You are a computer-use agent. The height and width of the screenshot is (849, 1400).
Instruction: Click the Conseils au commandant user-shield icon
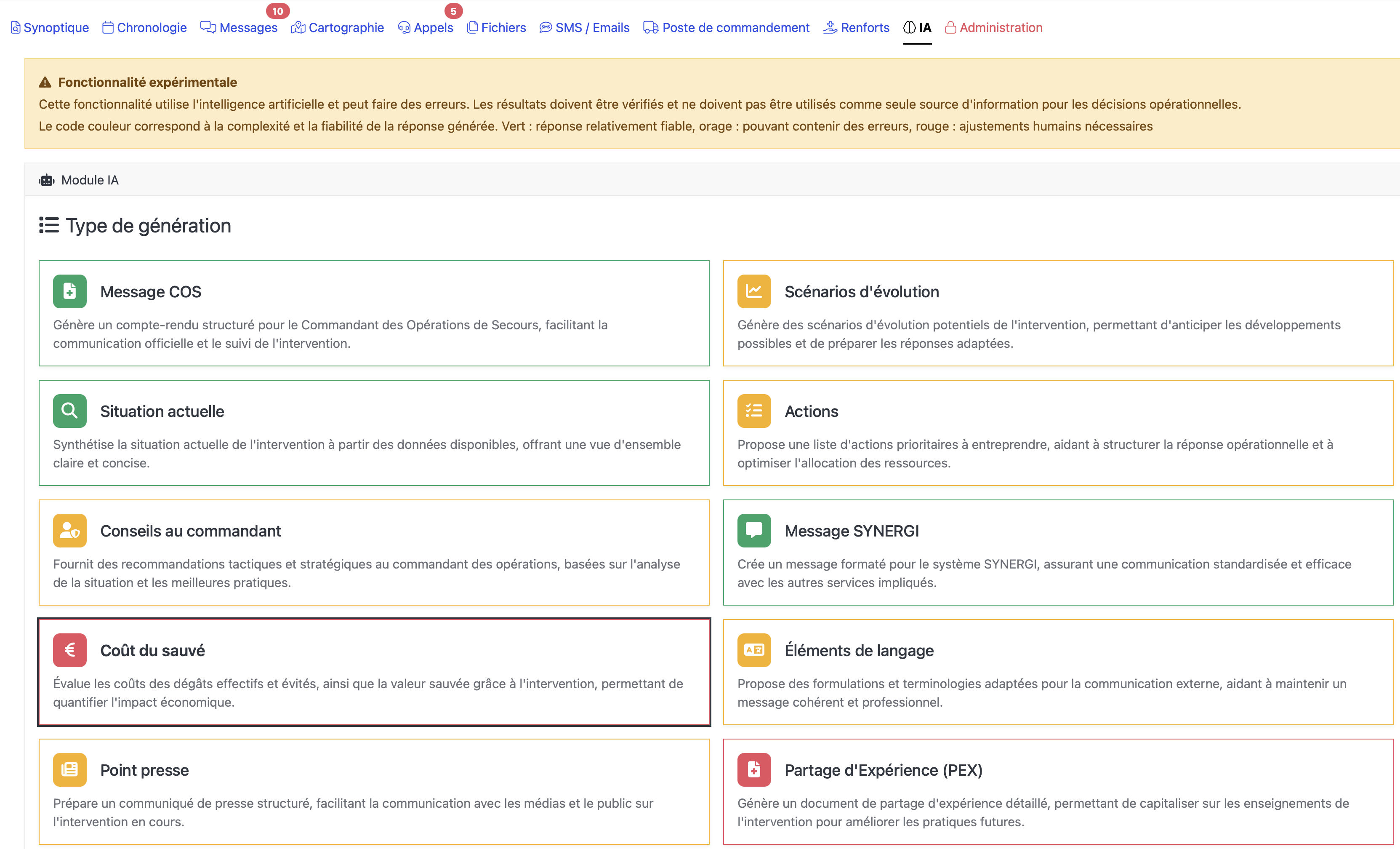[69, 530]
